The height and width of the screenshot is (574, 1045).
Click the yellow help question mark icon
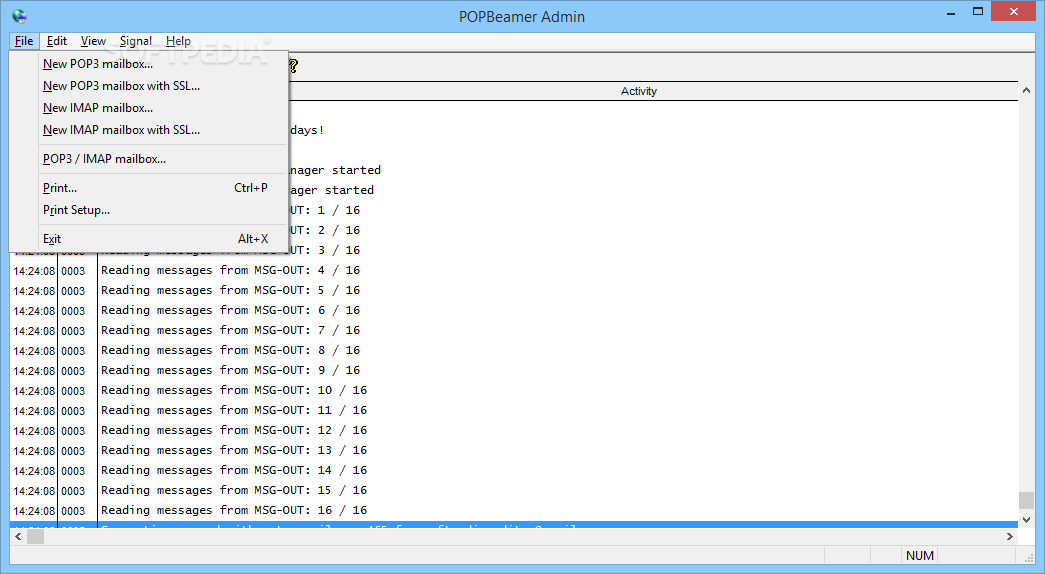tap(293, 65)
